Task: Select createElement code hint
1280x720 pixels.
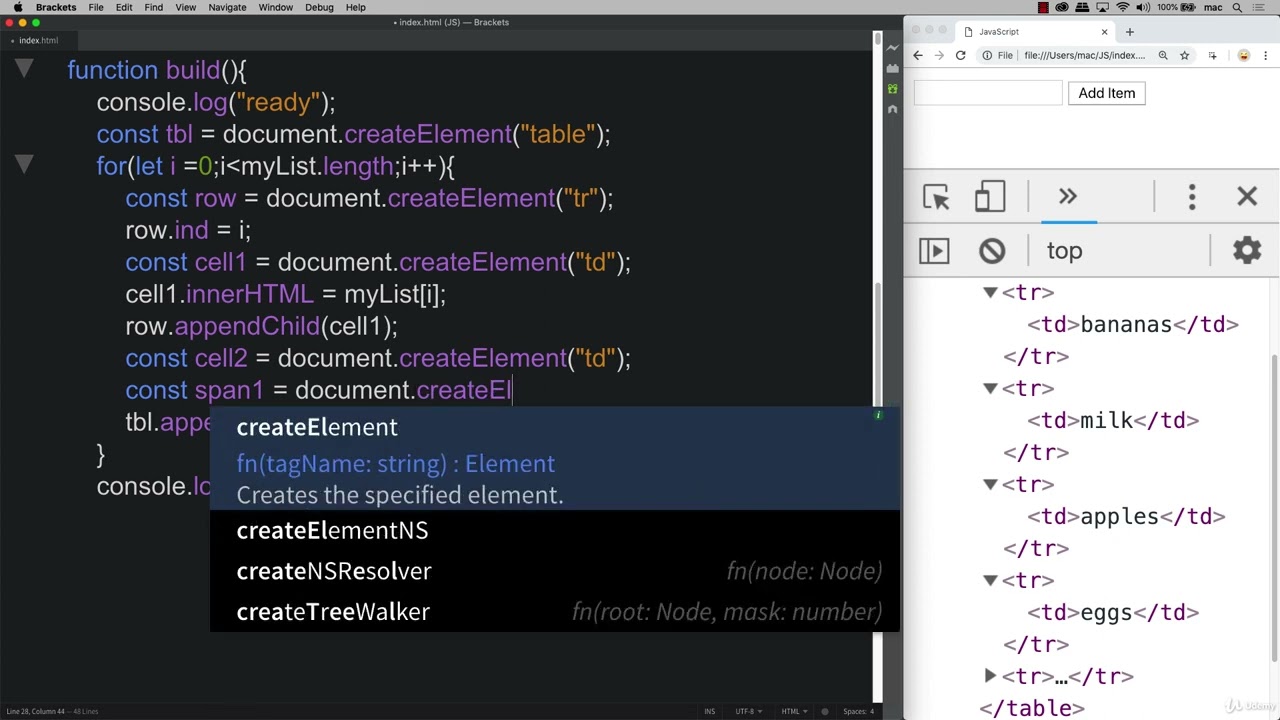Action: tap(555, 460)
